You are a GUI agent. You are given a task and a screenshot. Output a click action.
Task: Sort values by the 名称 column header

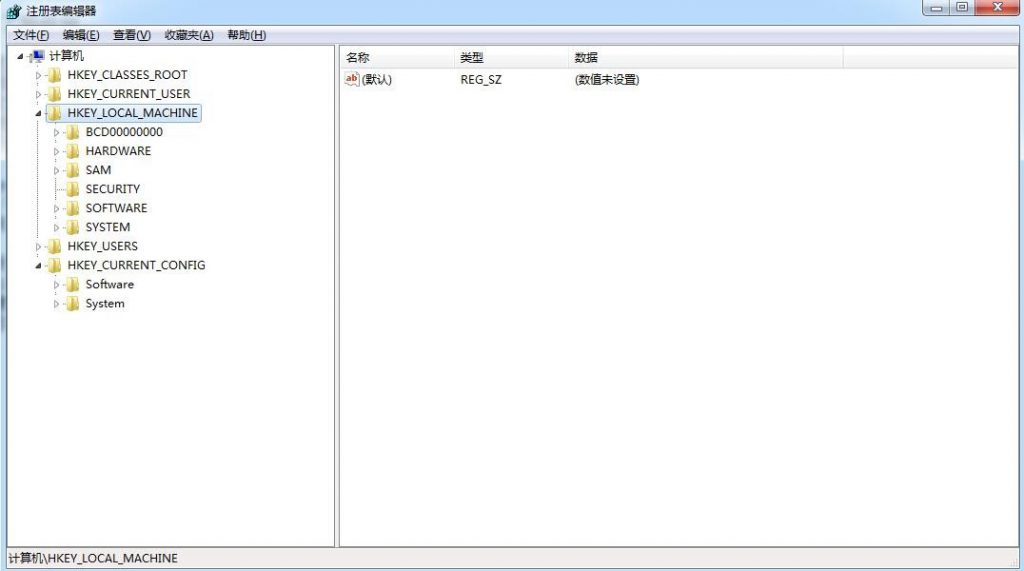[397, 57]
